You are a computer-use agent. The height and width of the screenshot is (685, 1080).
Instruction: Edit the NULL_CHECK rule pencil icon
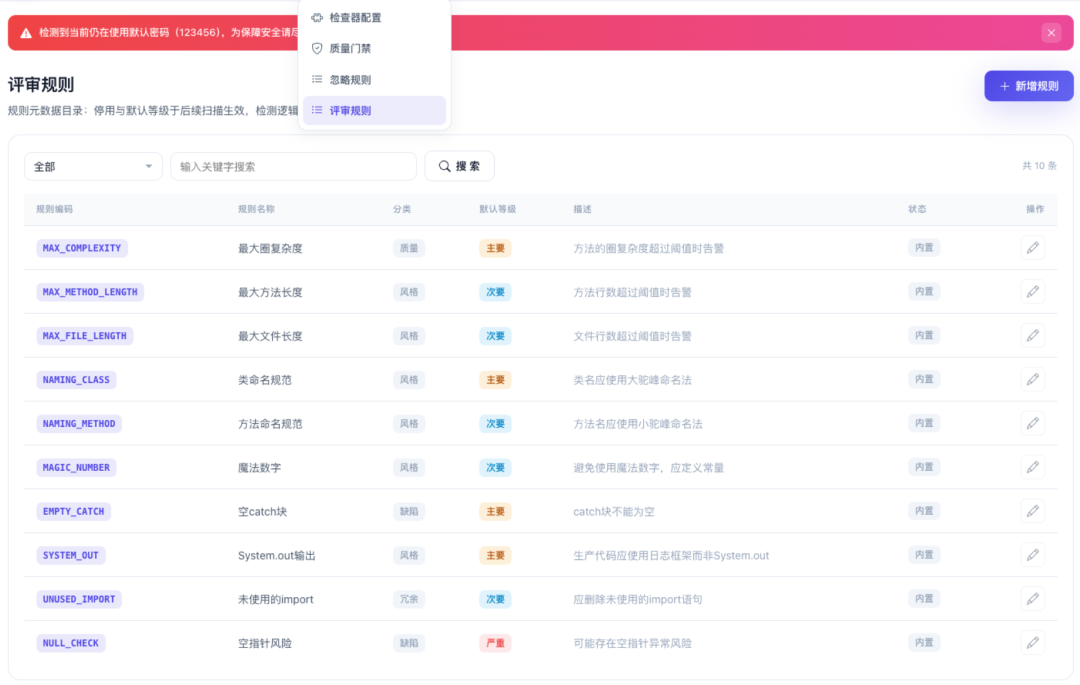[x=1032, y=643]
